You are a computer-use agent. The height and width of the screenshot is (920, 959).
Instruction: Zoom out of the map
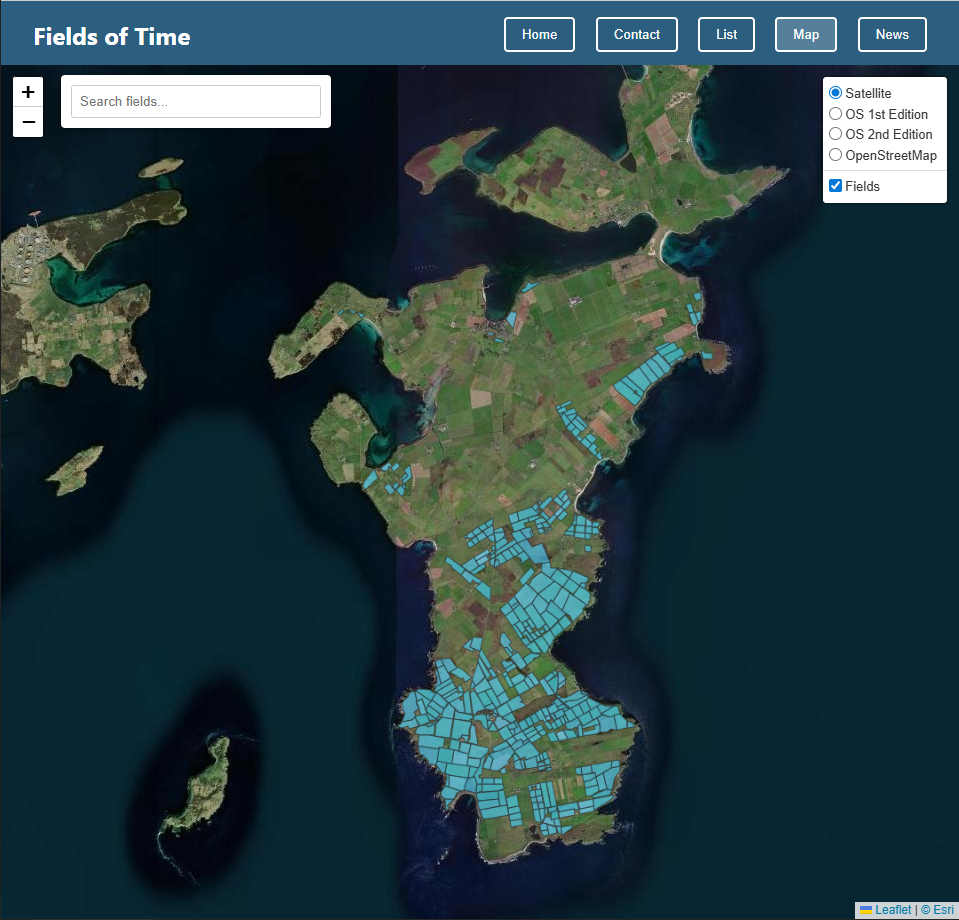pyautogui.click(x=28, y=122)
